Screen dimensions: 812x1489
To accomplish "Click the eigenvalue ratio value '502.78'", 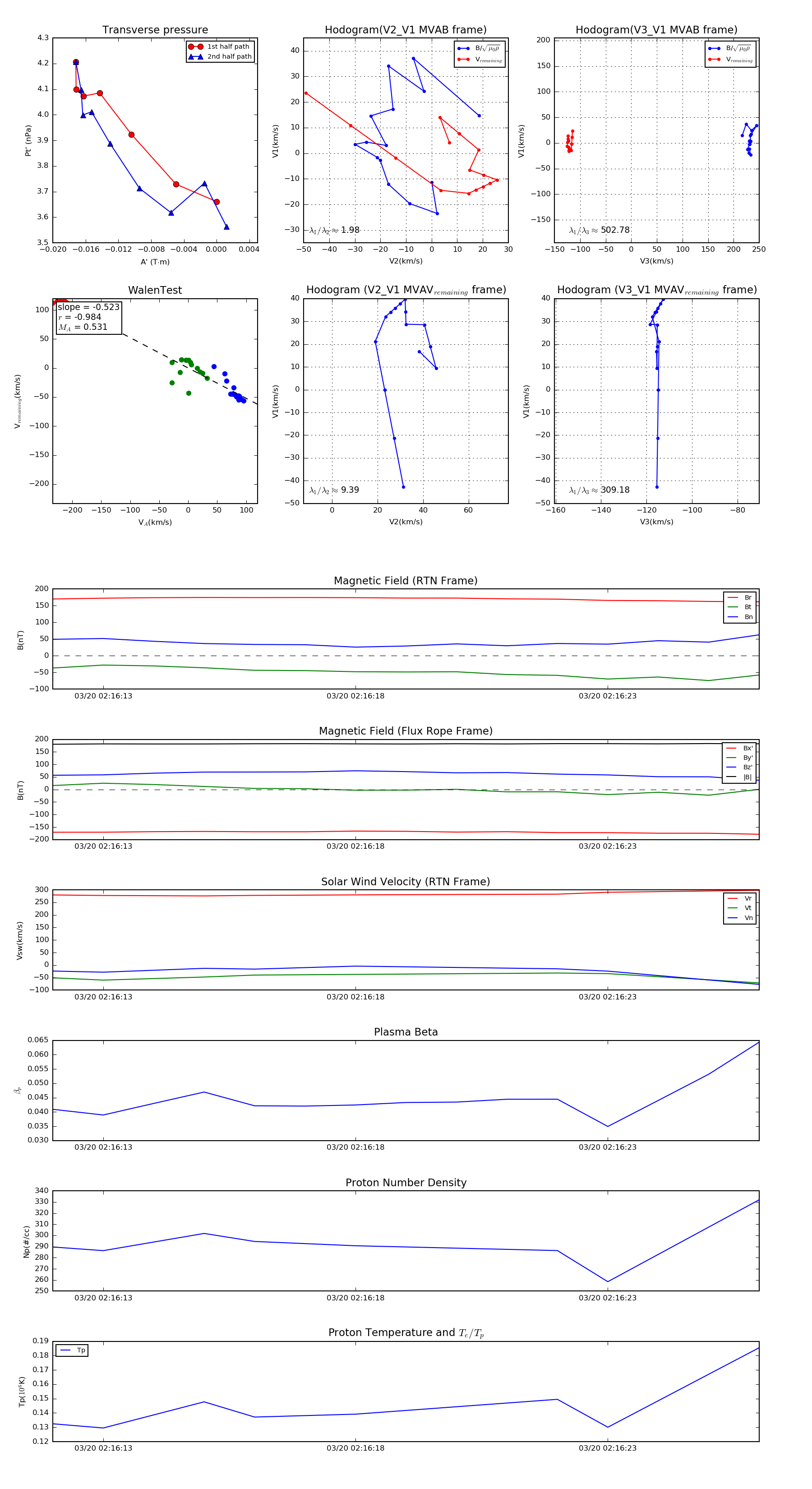I will click(x=615, y=230).
